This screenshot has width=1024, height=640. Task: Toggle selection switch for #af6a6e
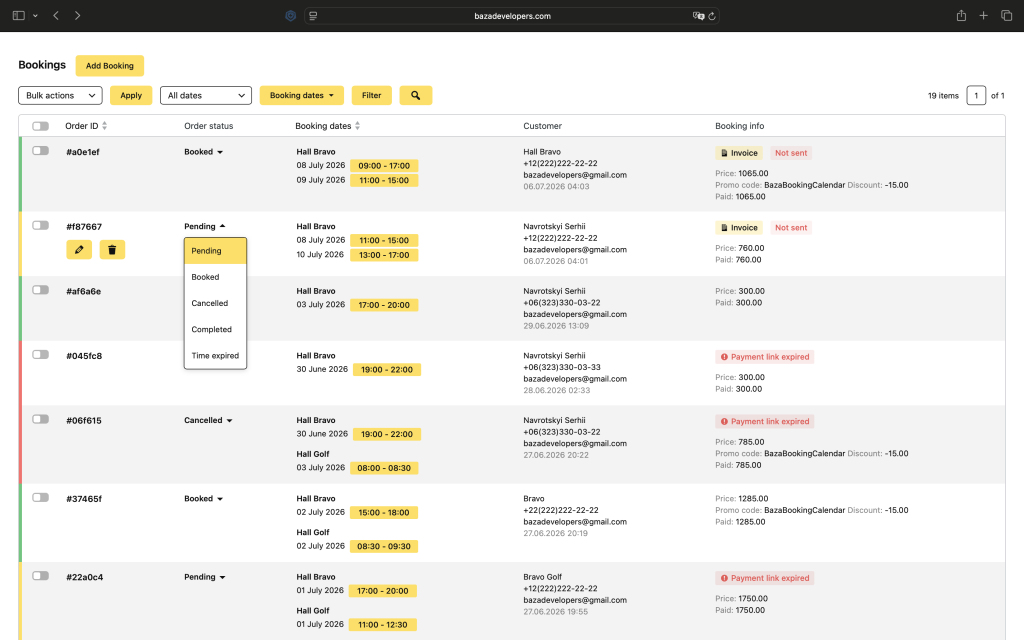point(40,290)
